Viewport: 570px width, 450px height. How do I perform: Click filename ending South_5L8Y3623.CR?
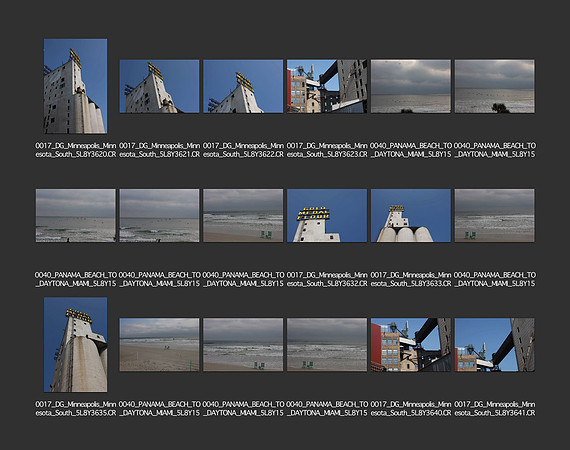(x=327, y=150)
